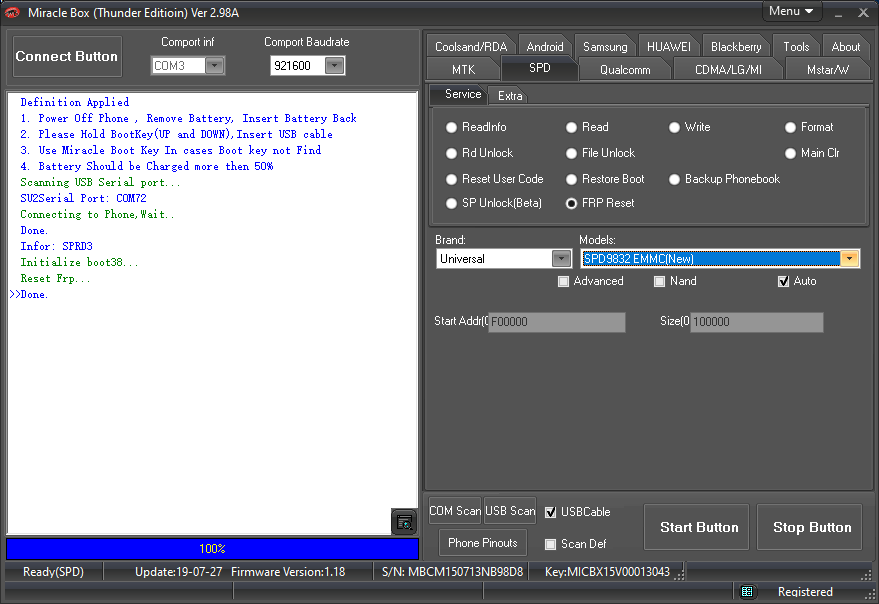This screenshot has height=604, width=879.
Task: Click the USB Scan button
Action: tap(510, 511)
